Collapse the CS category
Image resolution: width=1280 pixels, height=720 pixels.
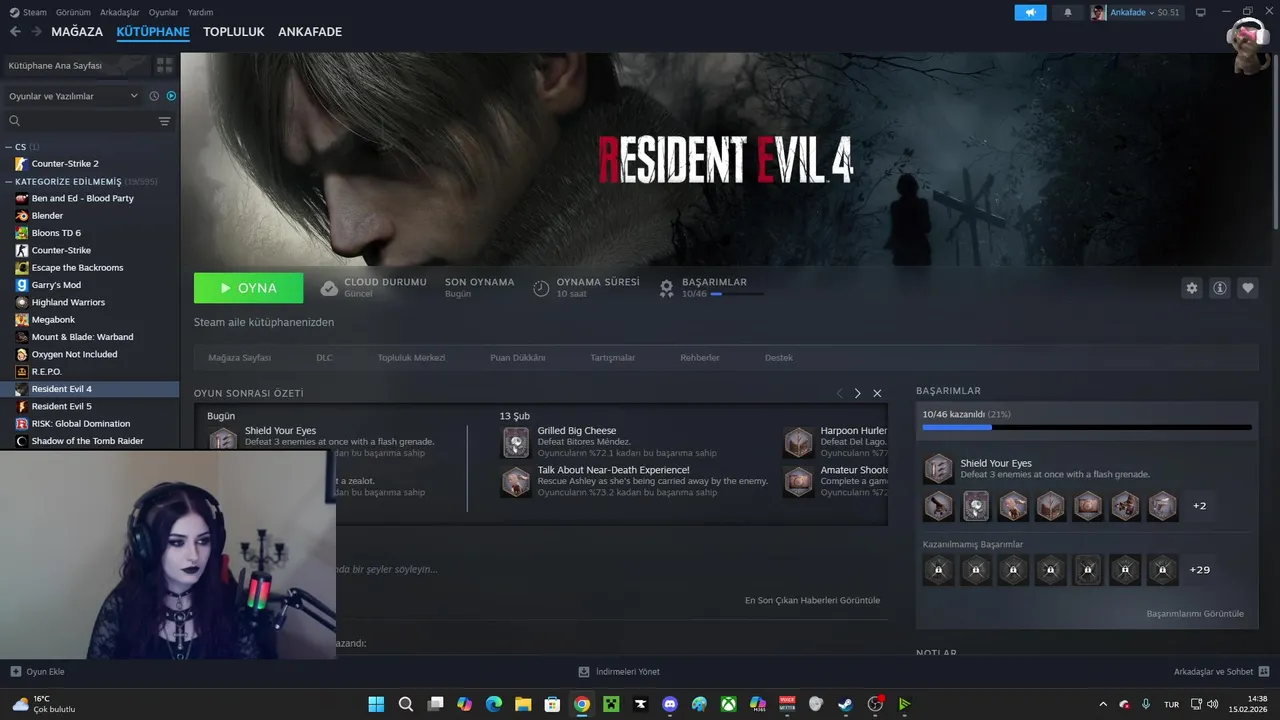9,147
